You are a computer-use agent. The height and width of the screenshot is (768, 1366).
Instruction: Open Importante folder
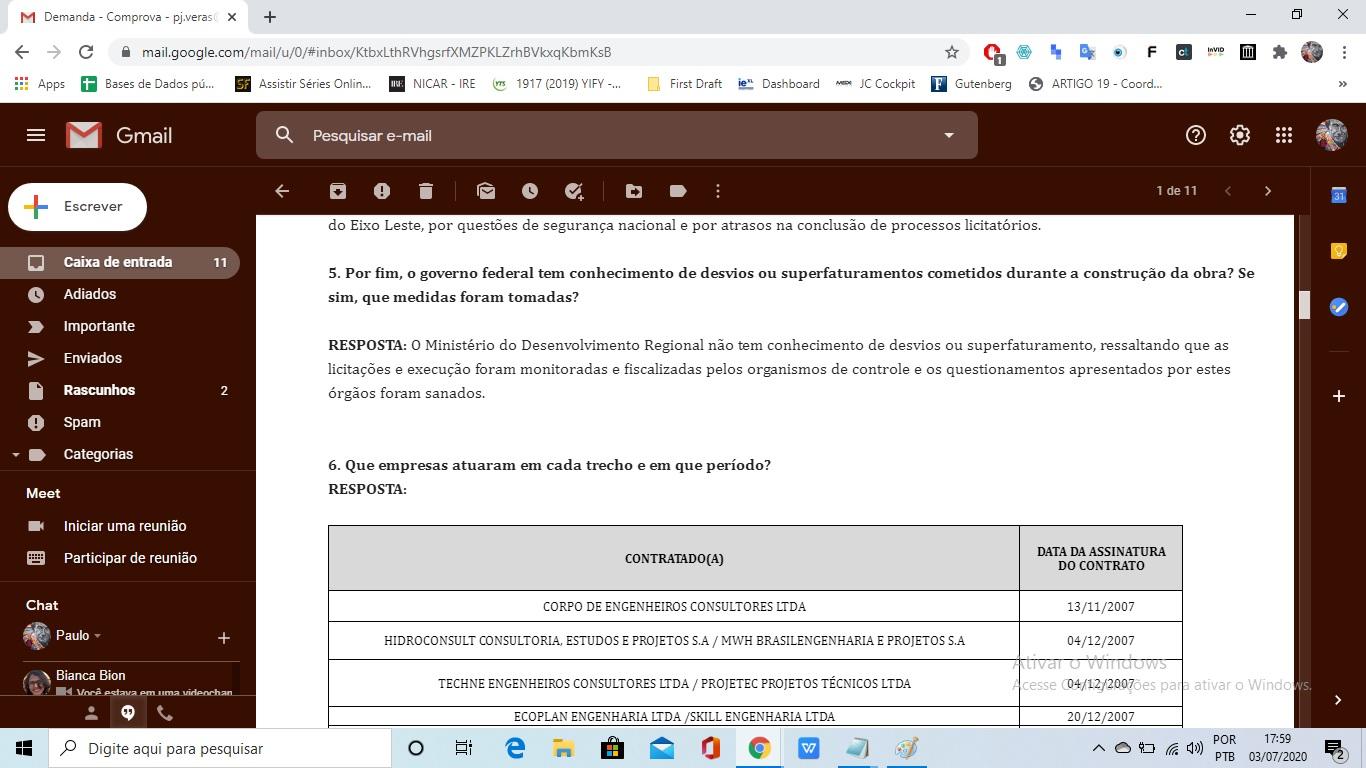[x=120, y=326]
